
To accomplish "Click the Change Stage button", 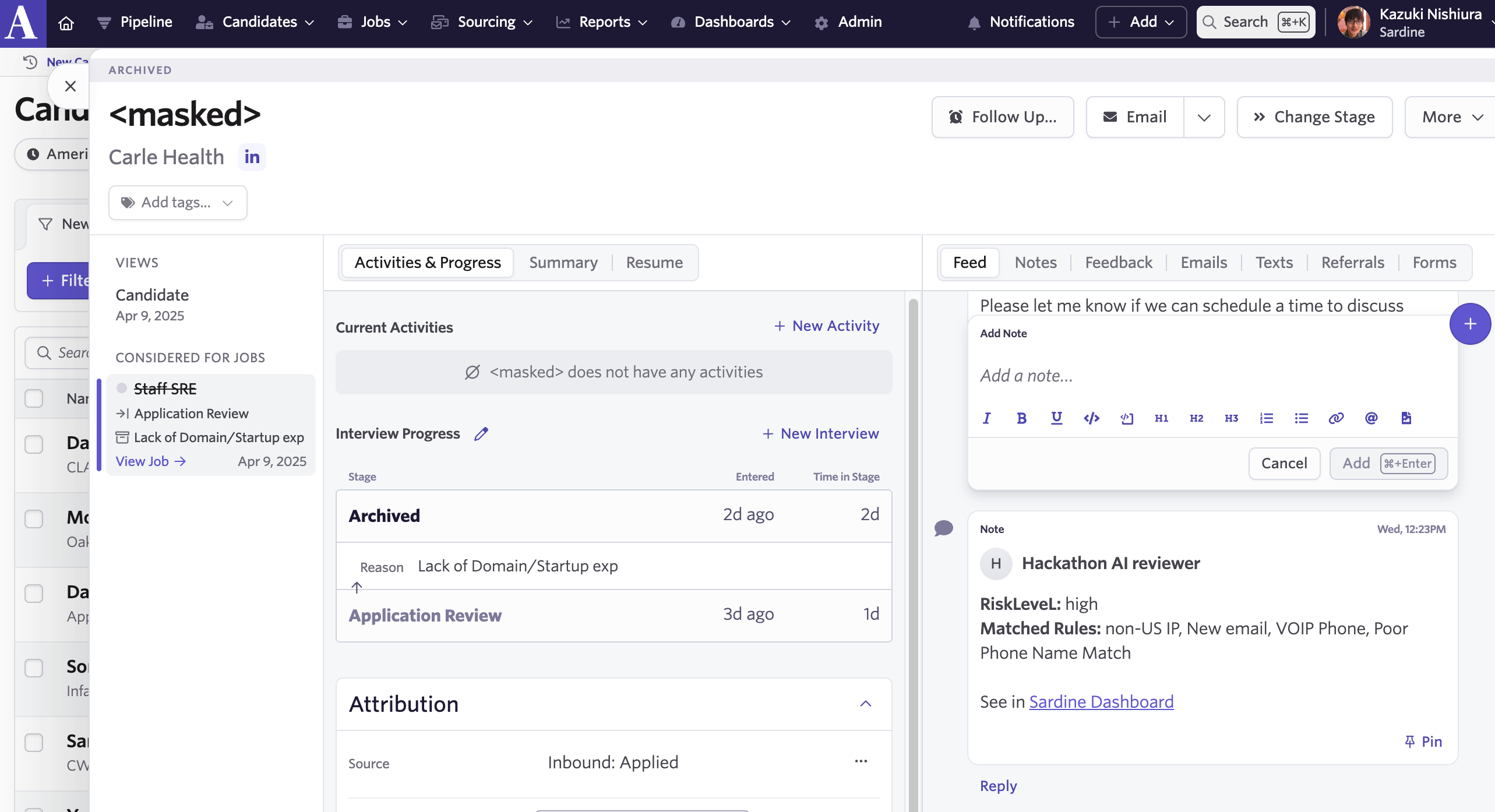I will pos(1314,117).
